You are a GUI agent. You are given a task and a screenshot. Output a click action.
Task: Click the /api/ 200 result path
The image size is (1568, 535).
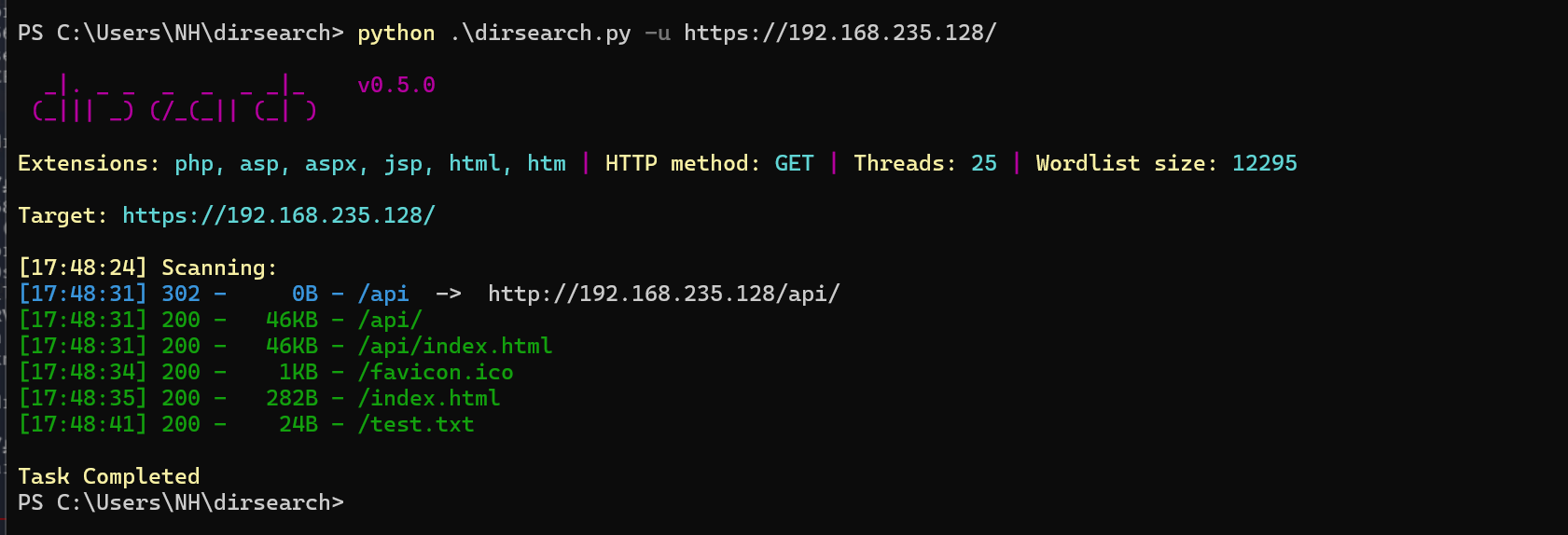(390, 320)
